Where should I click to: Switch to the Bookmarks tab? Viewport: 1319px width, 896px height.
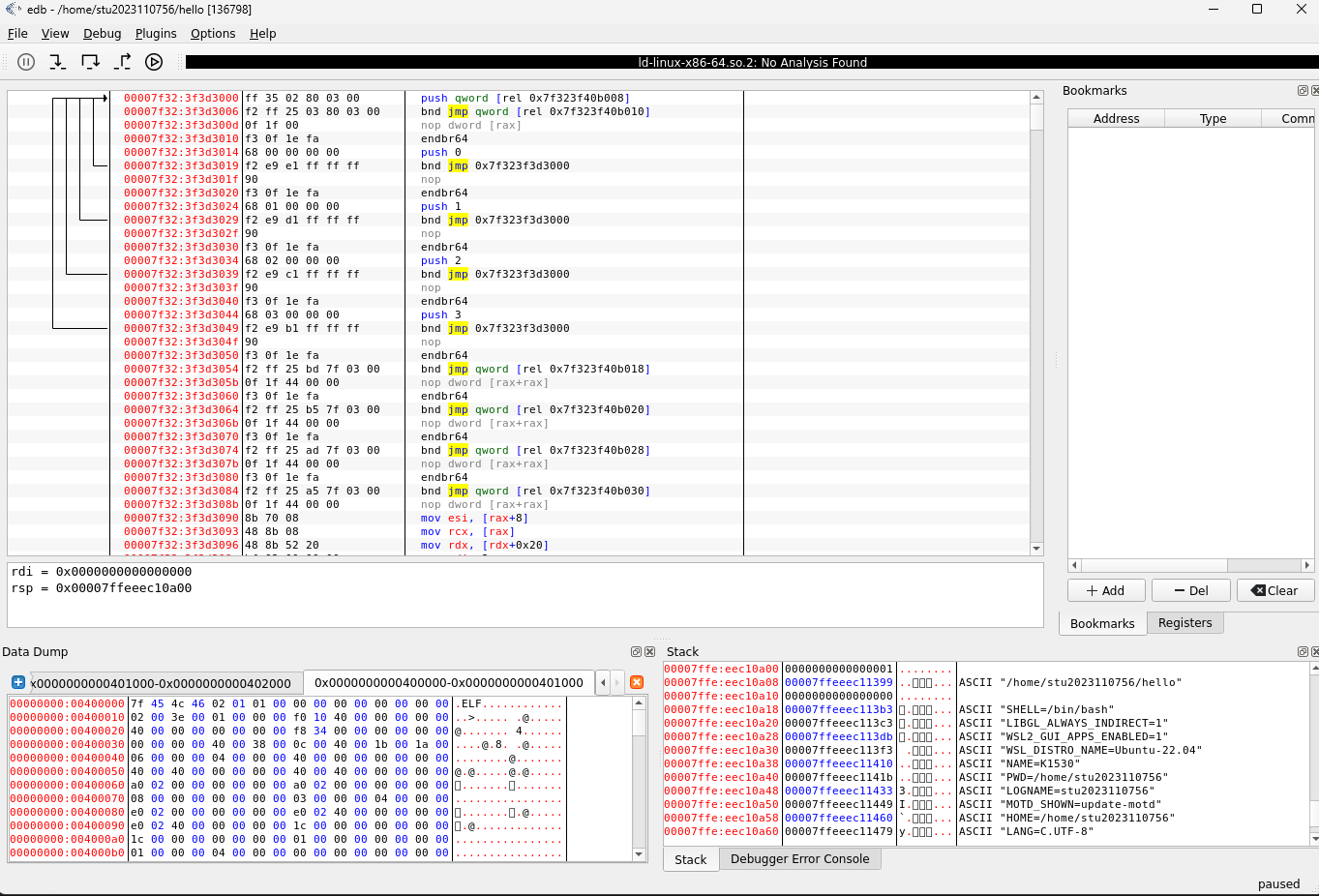[x=1102, y=623]
